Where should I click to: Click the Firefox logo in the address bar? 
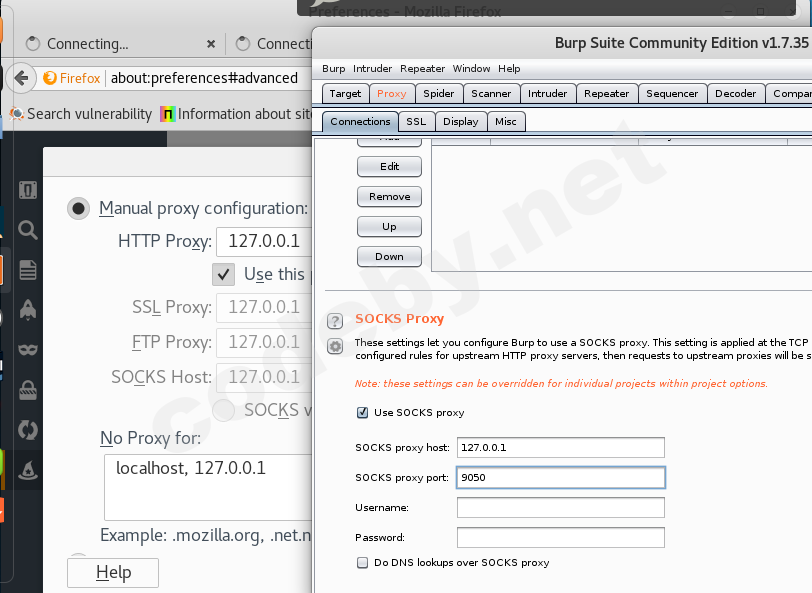pos(50,78)
